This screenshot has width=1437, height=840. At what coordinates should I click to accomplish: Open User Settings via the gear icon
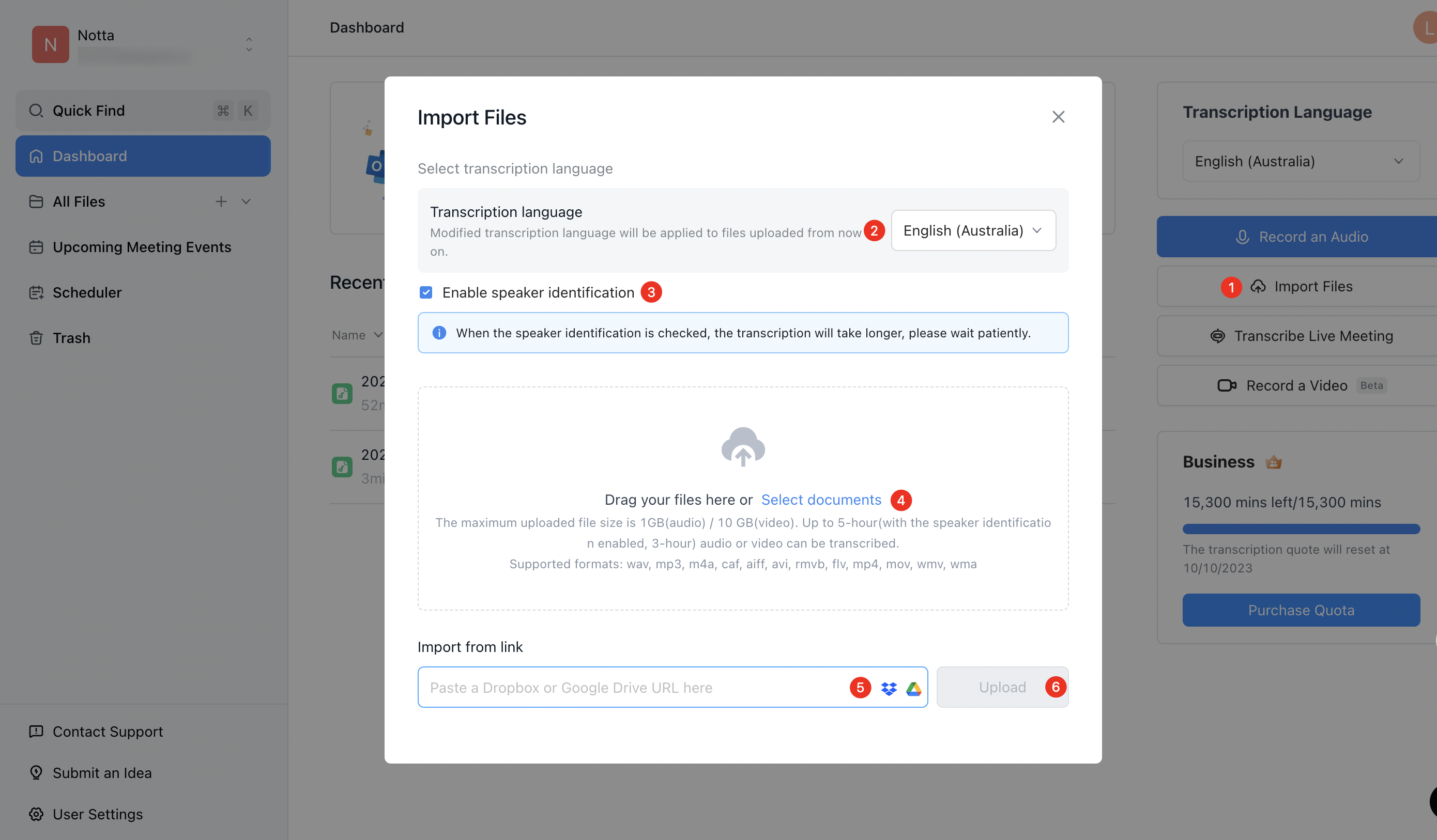click(36, 814)
